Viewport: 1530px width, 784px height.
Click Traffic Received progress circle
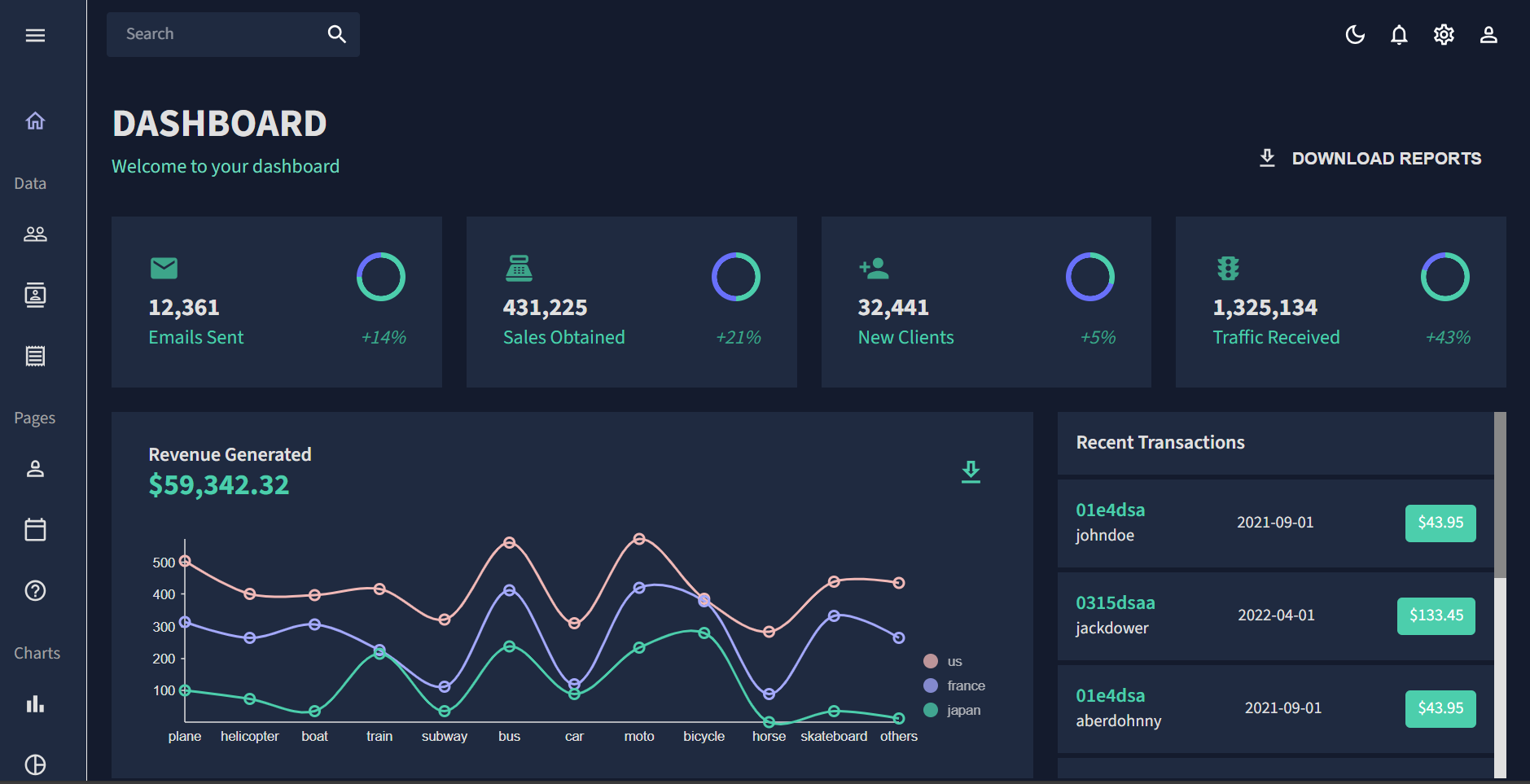[x=1445, y=277]
